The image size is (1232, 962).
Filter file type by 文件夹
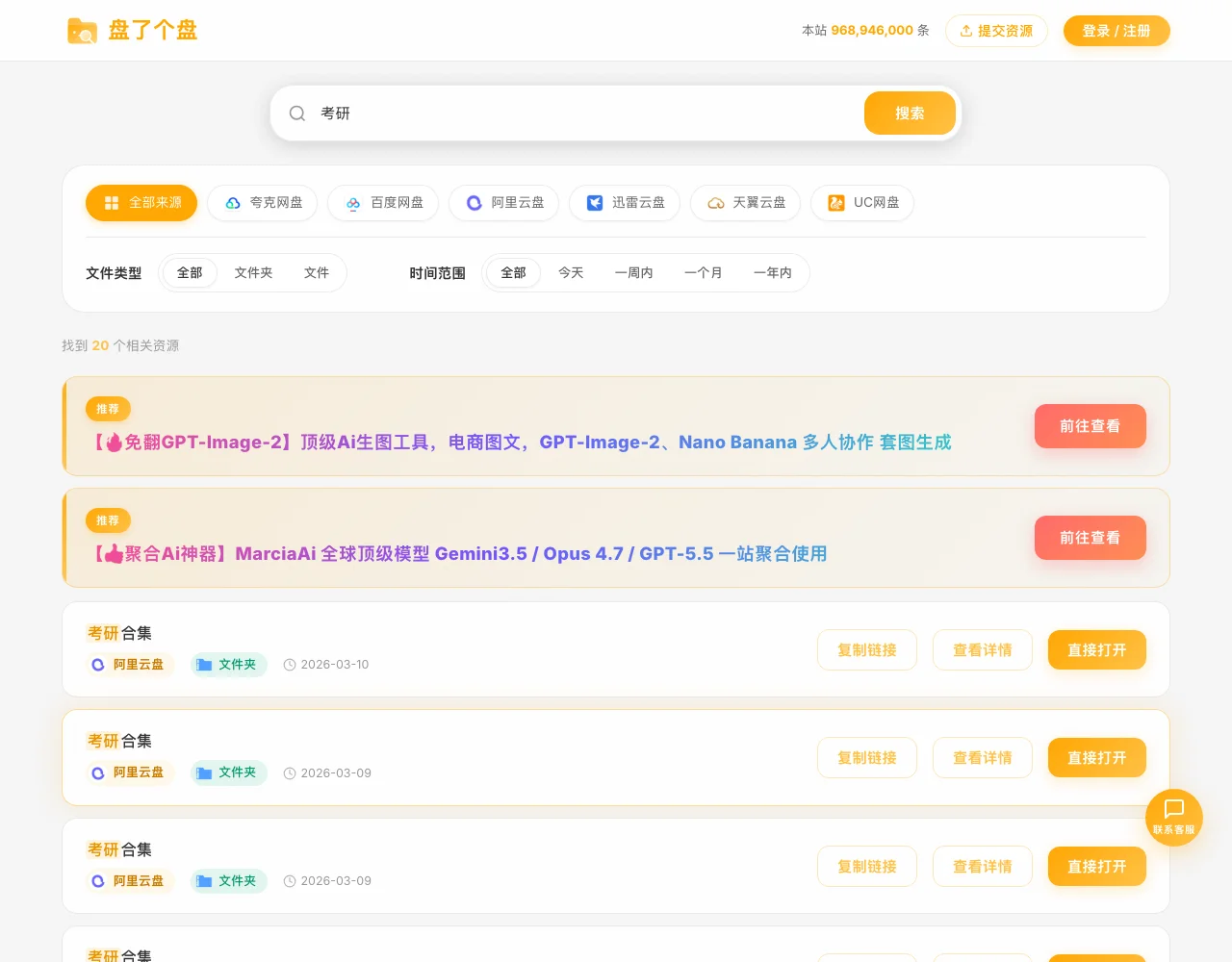(253, 273)
